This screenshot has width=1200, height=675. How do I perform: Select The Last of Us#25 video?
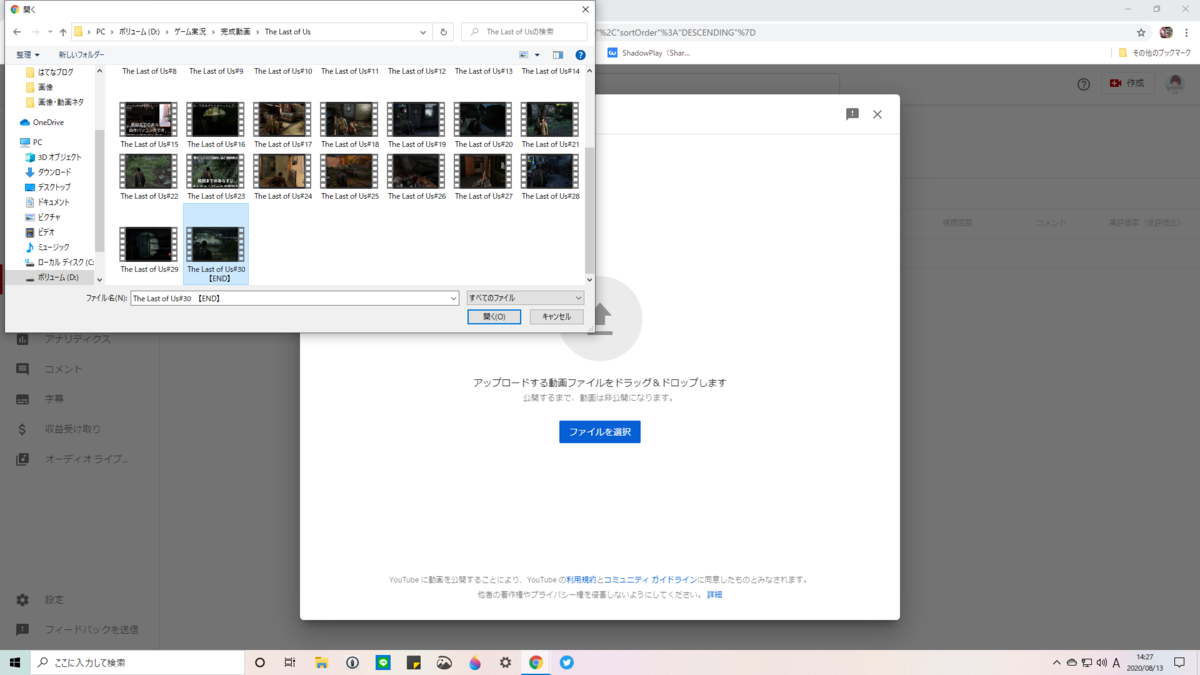[349, 178]
